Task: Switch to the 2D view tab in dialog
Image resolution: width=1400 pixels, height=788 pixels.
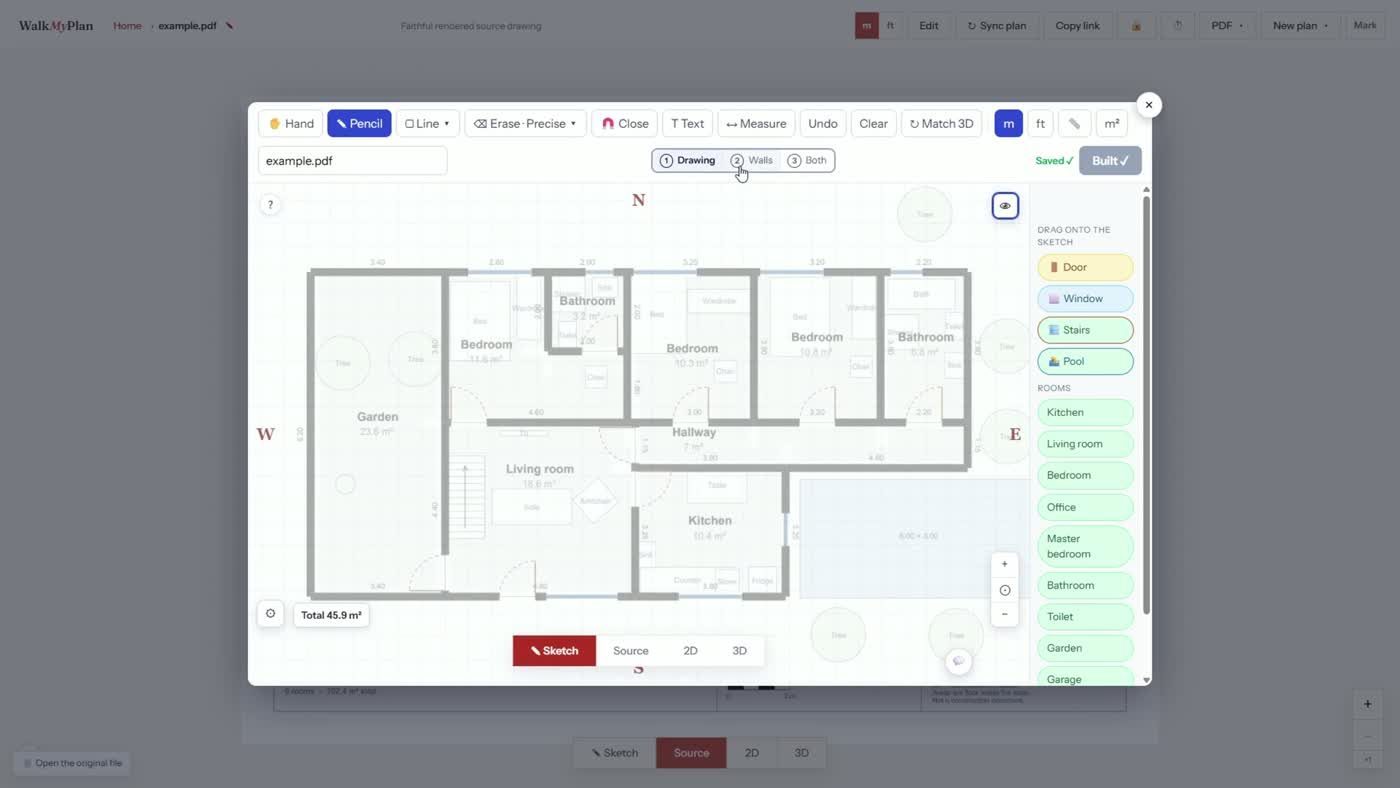Action: [690, 651]
